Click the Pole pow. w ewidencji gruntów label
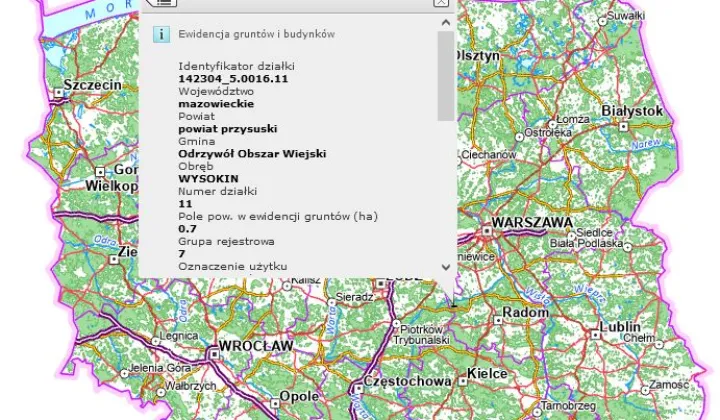This screenshot has height=420, width=720. (x=278, y=216)
